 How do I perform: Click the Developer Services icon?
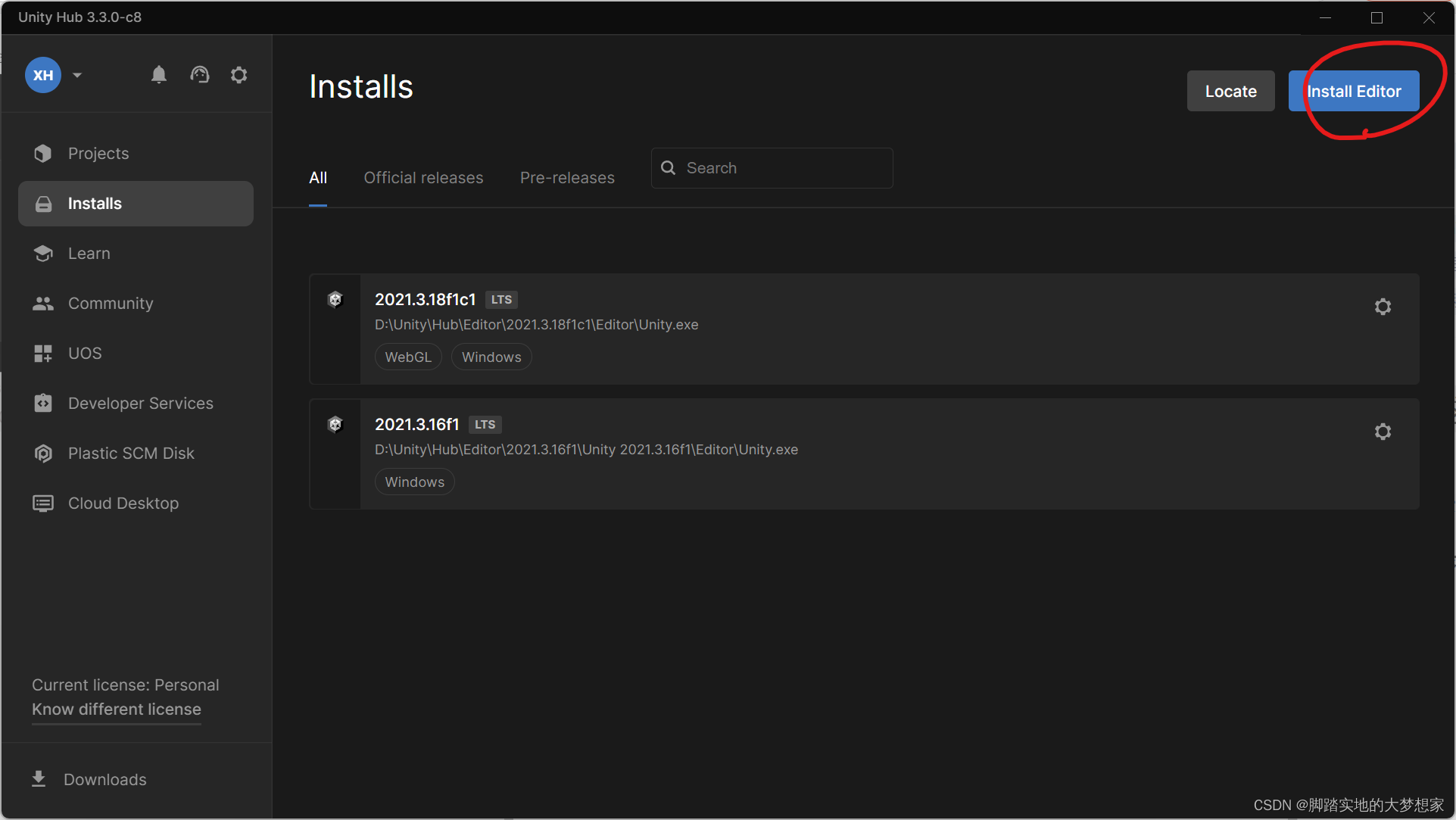pos(43,404)
